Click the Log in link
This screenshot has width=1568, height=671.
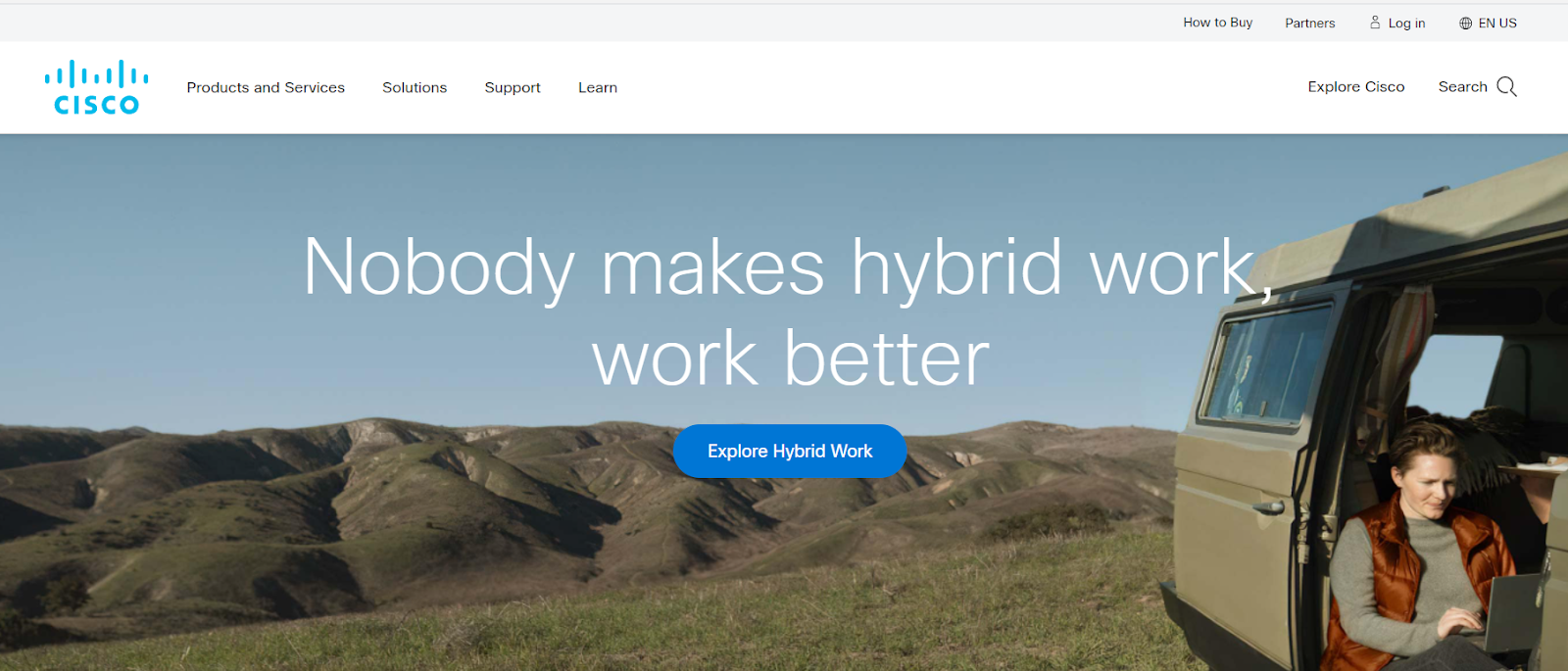tap(1406, 23)
